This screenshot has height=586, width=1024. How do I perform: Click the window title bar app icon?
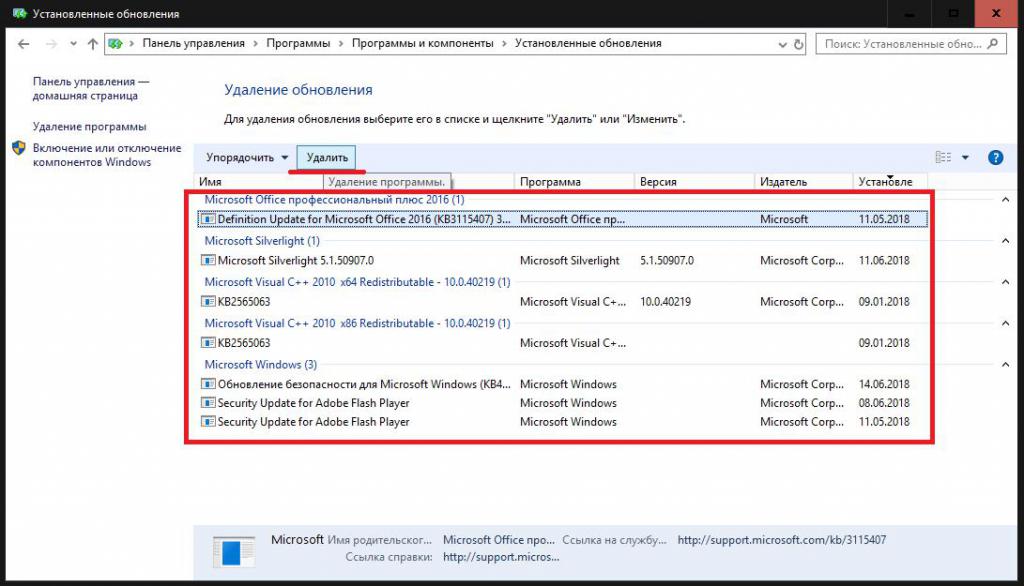[20, 13]
